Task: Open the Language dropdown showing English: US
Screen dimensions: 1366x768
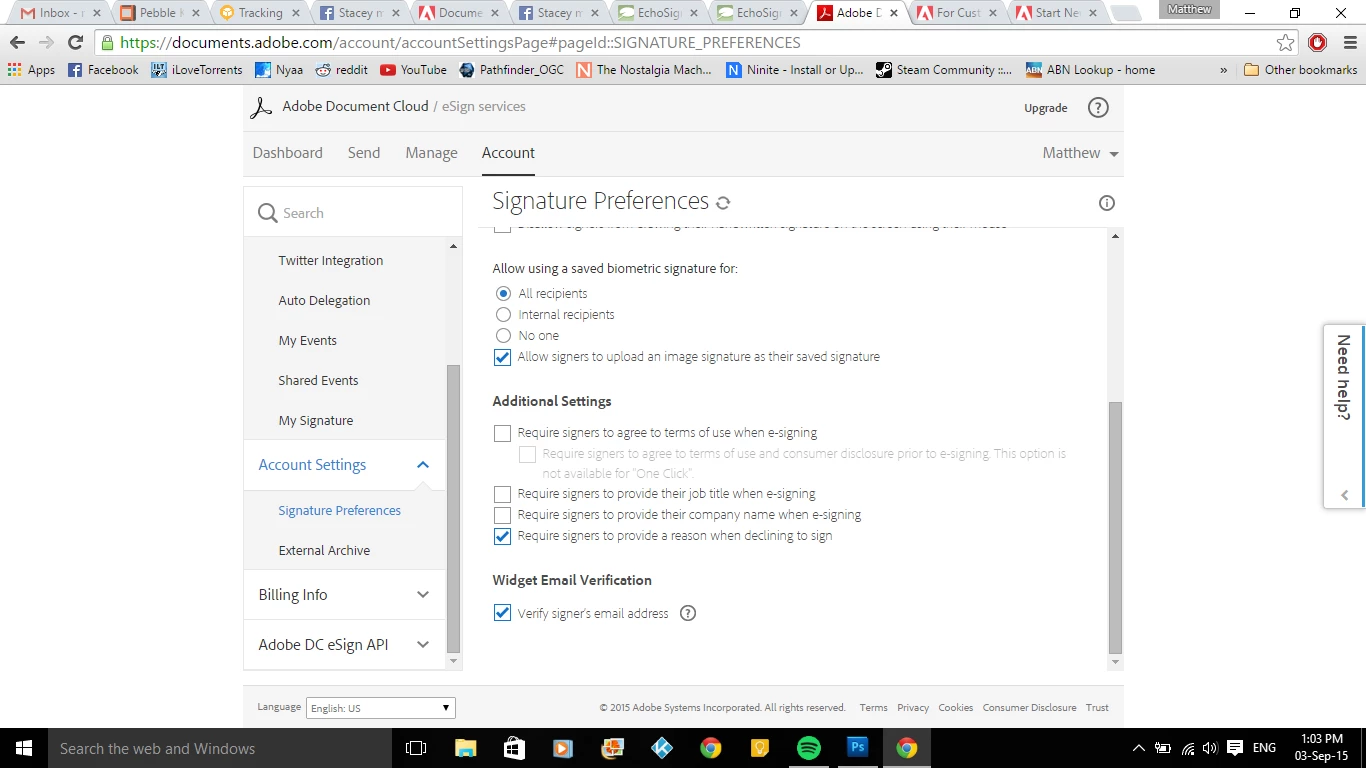Action: tap(381, 708)
